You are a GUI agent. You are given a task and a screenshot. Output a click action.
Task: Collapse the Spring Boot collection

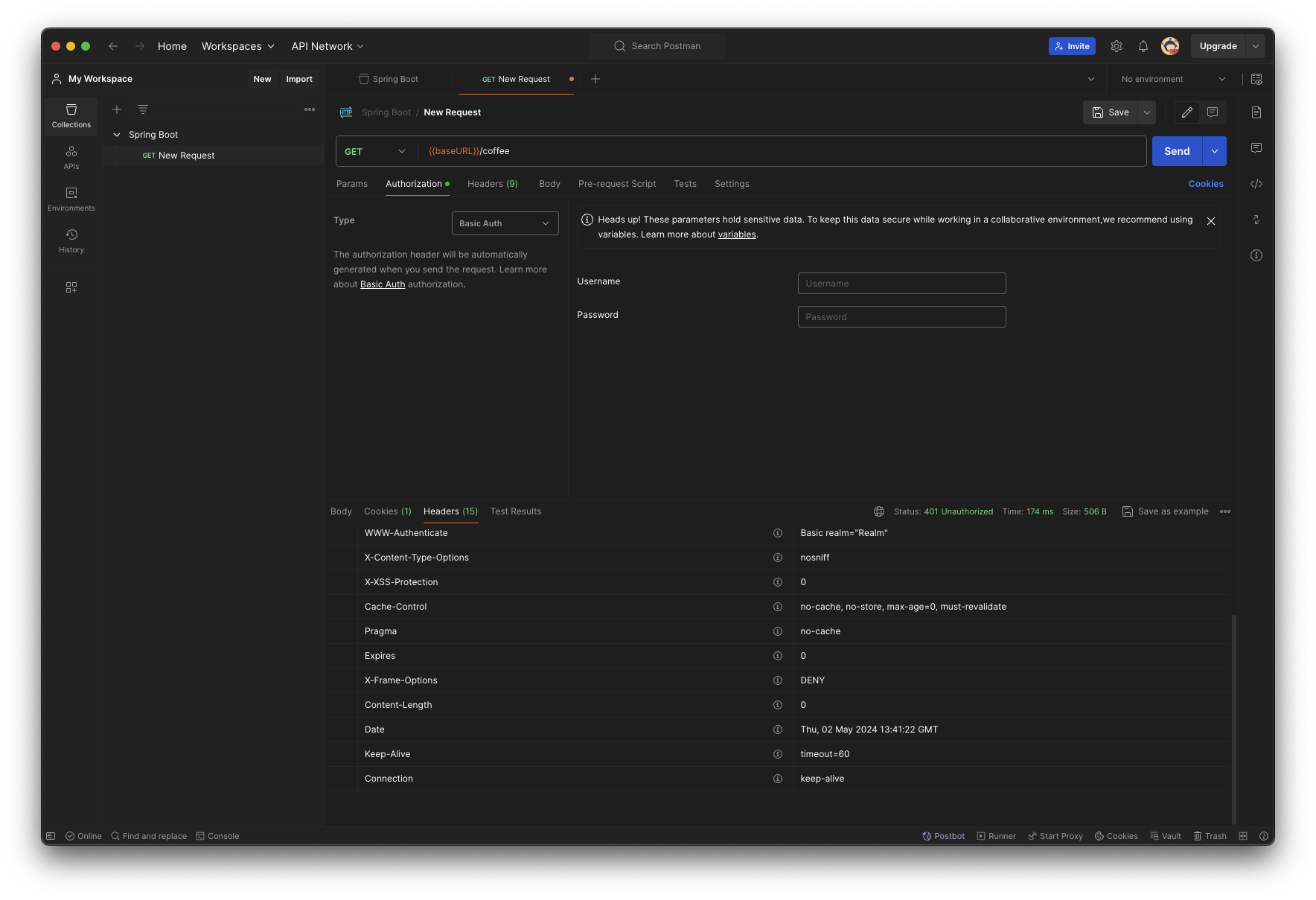117,135
